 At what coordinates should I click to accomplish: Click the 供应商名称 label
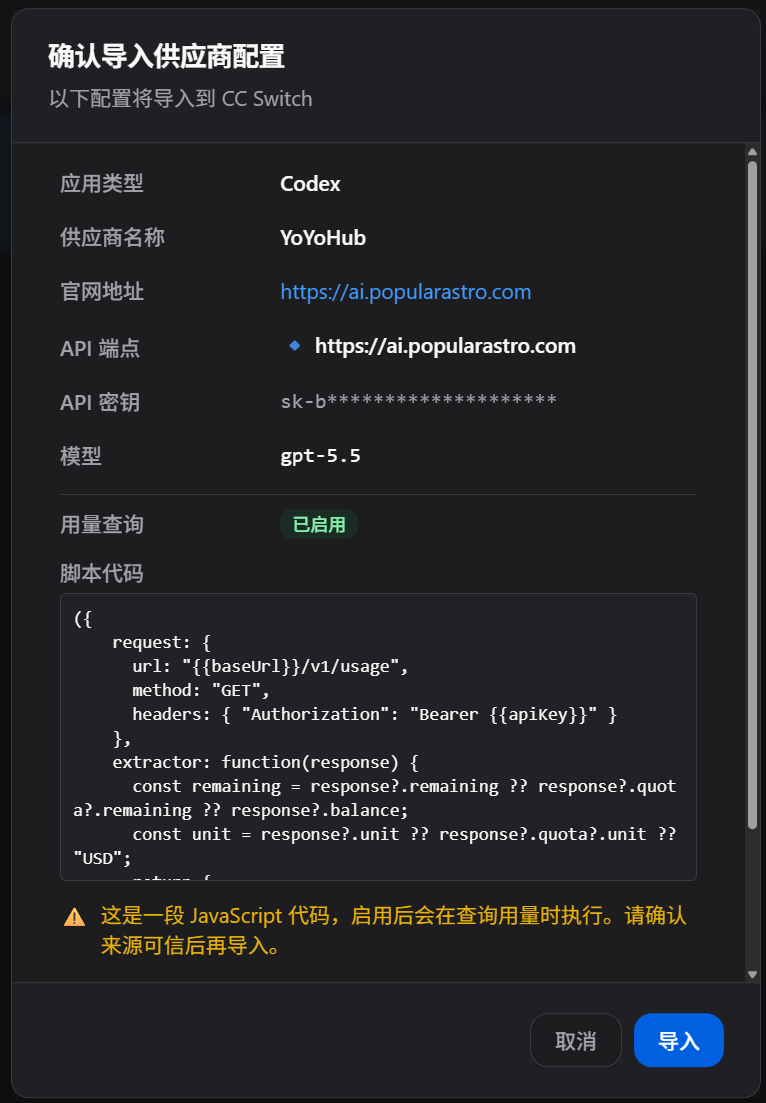(x=113, y=238)
